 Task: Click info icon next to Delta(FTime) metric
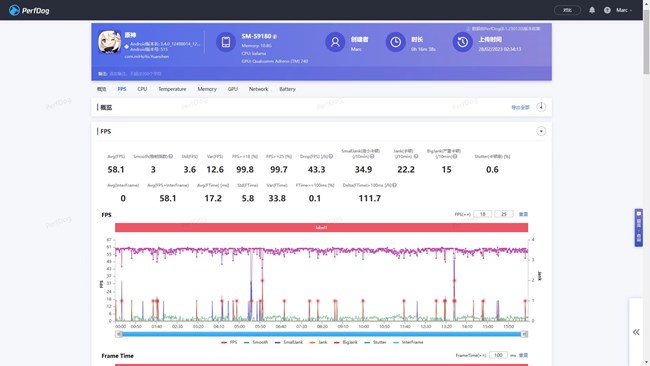(x=395, y=185)
